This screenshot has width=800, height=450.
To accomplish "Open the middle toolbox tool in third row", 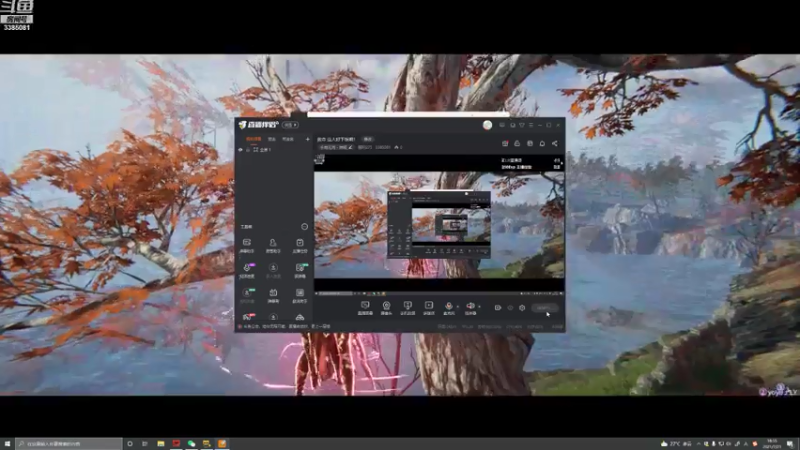I will click(273, 295).
